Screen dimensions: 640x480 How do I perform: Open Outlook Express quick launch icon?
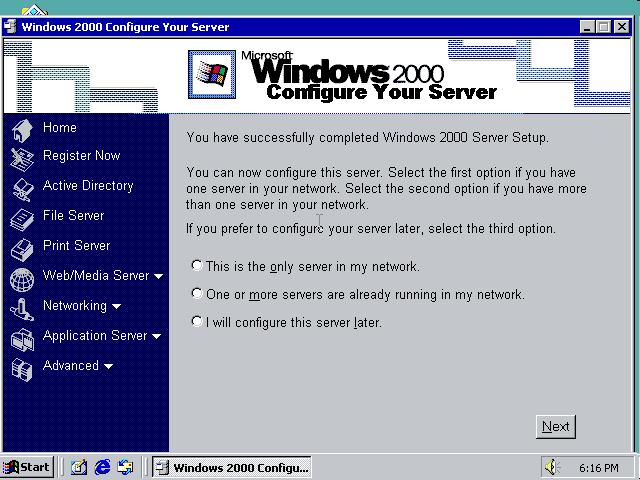125,467
